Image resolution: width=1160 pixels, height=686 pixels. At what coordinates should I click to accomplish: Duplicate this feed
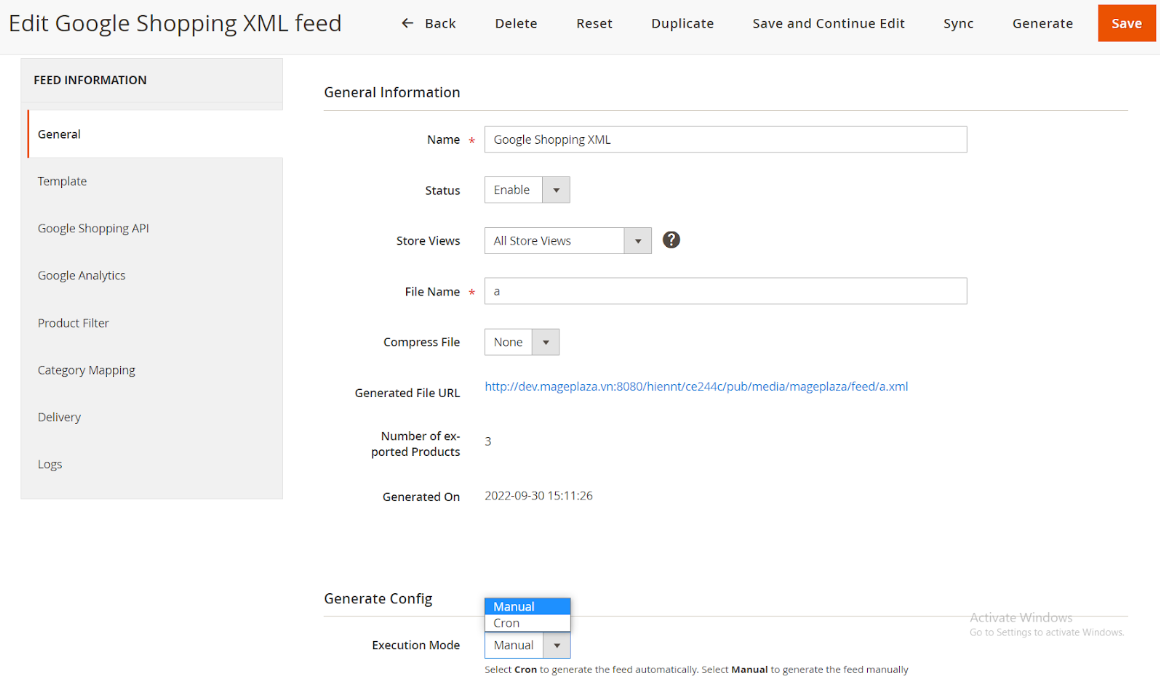pos(682,23)
